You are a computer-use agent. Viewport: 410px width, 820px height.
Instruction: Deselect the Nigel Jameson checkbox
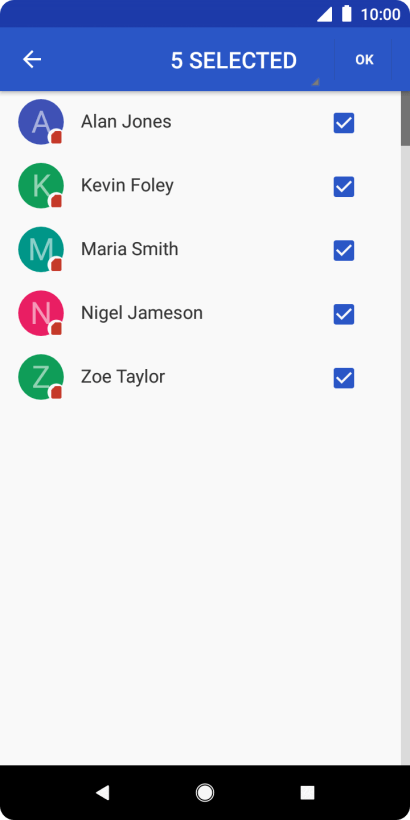[344, 314]
